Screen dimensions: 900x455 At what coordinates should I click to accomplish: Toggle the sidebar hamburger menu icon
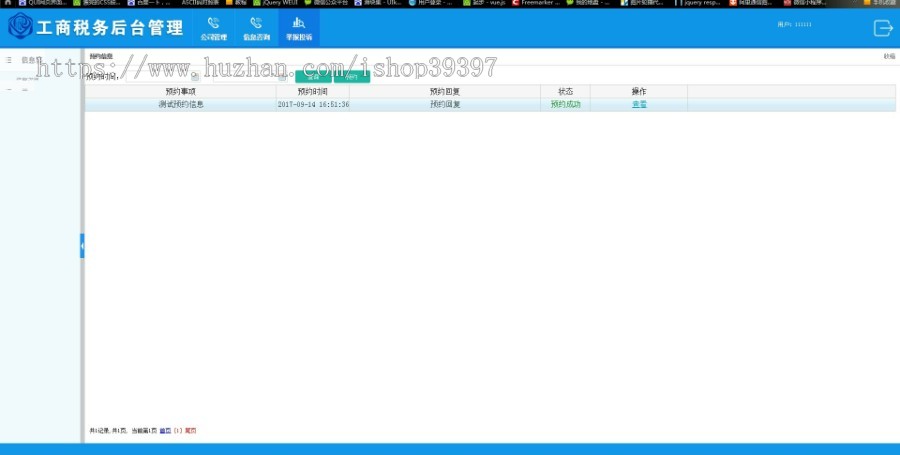point(9,60)
